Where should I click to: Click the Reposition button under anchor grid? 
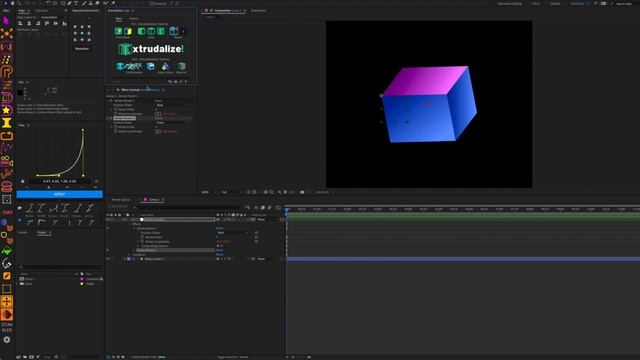coord(82,49)
